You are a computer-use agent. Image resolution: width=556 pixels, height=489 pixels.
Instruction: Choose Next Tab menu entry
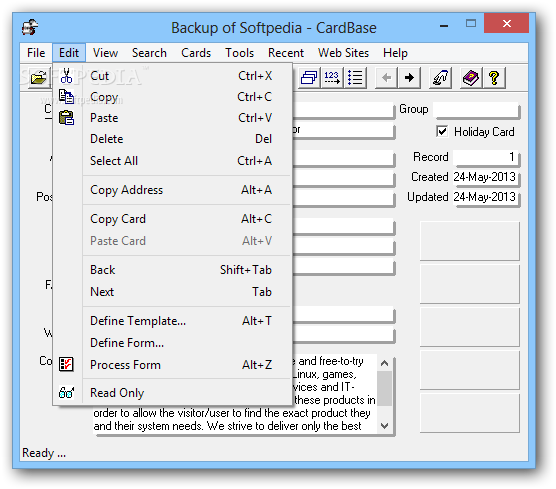(x=173, y=292)
